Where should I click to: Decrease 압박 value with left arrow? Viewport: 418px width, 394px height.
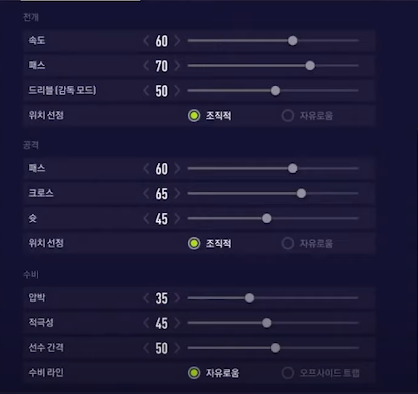click(x=146, y=298)
